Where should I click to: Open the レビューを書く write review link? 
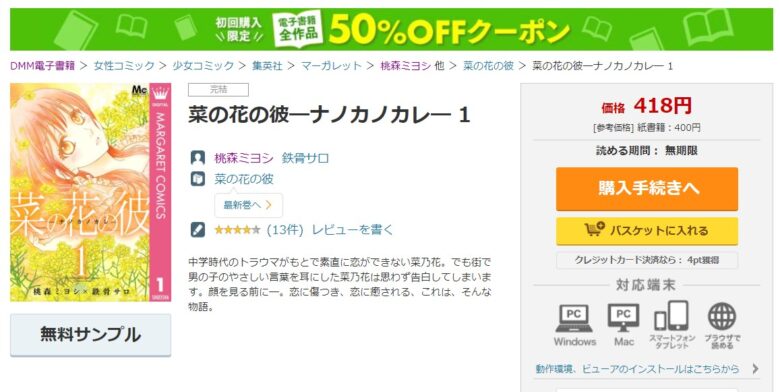coord(352,230)
